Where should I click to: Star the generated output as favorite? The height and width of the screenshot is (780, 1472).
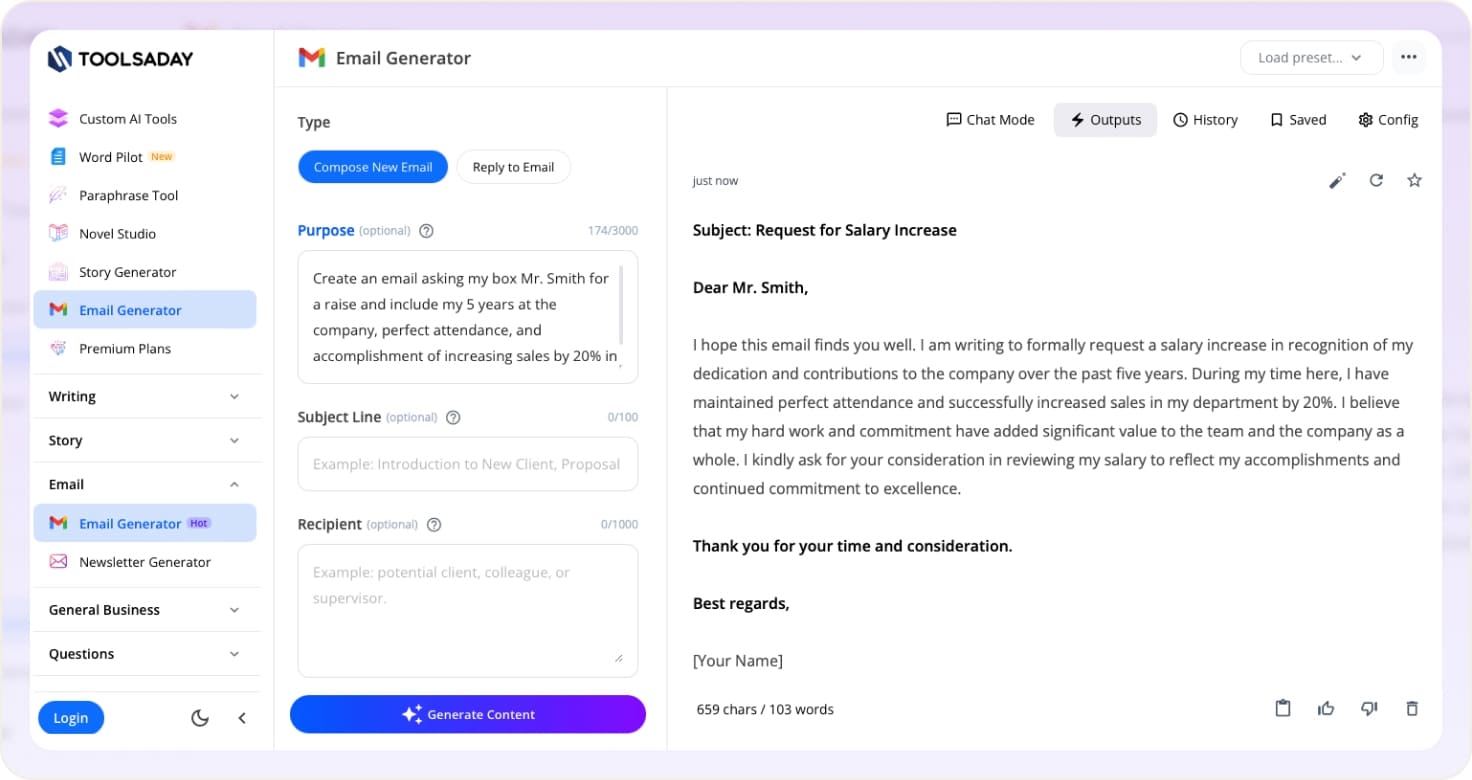(1414, 180)
